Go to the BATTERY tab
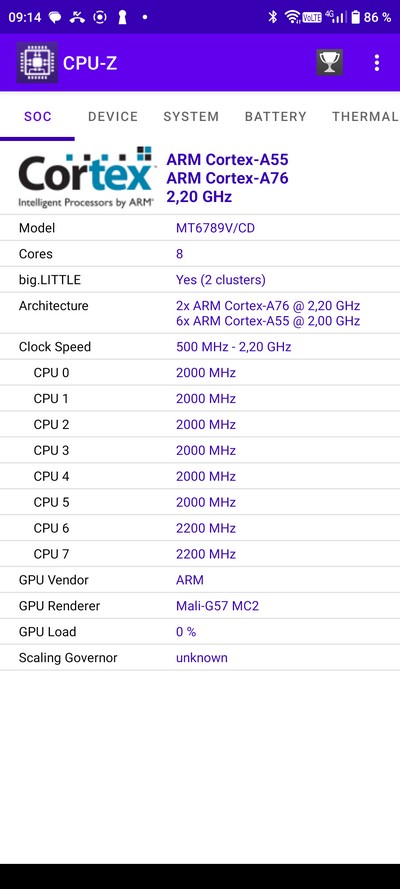The height and width of the screenshot is (889, 400). [x=275, y=117]
